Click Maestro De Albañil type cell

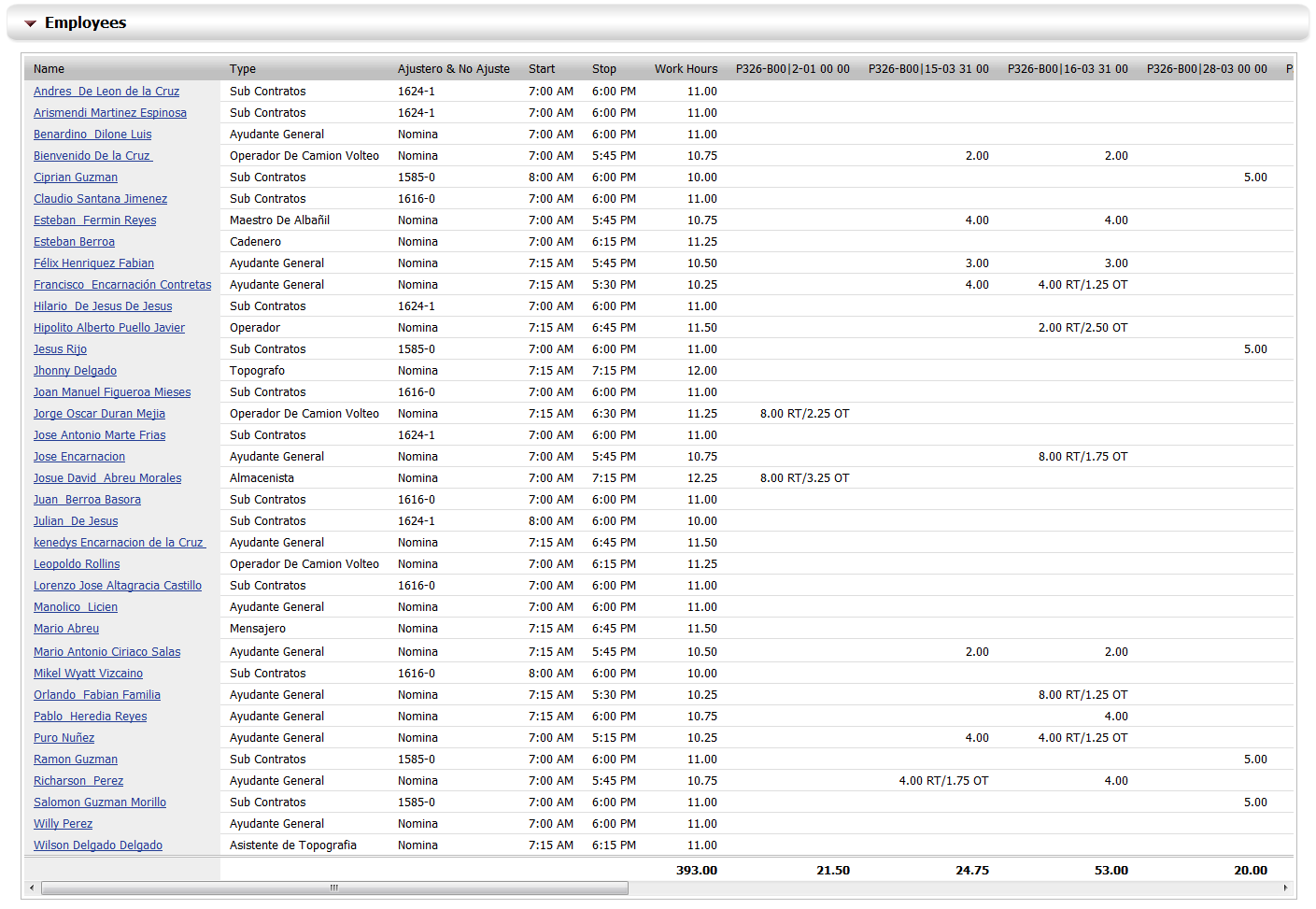(x=279, y=220)
